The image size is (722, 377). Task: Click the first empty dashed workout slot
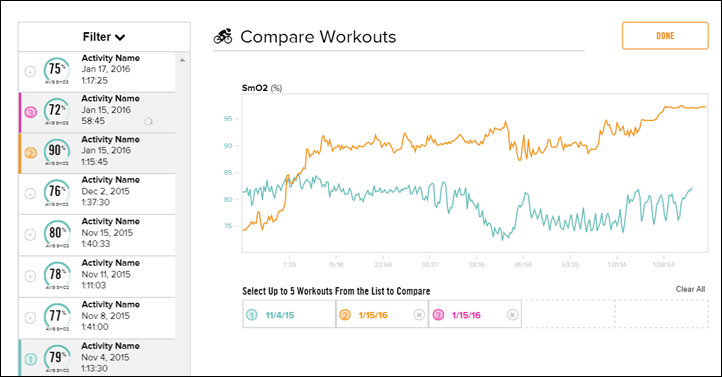(x=569, y=314)
